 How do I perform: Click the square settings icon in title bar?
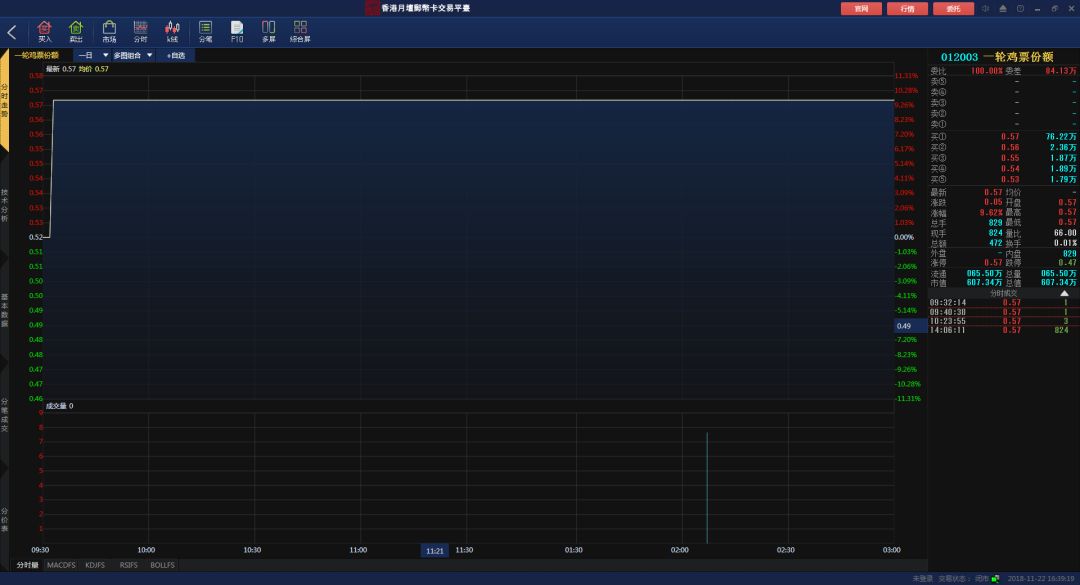pos(1020,8)
